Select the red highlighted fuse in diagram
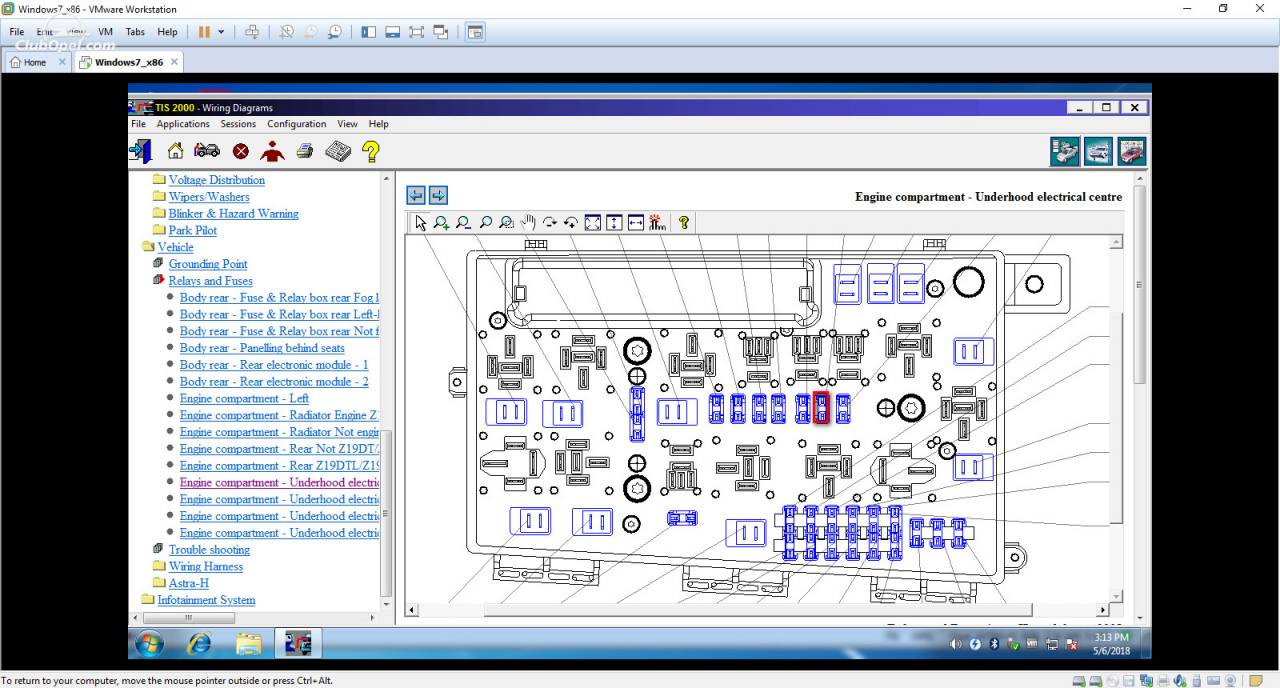 coord(821,407)
